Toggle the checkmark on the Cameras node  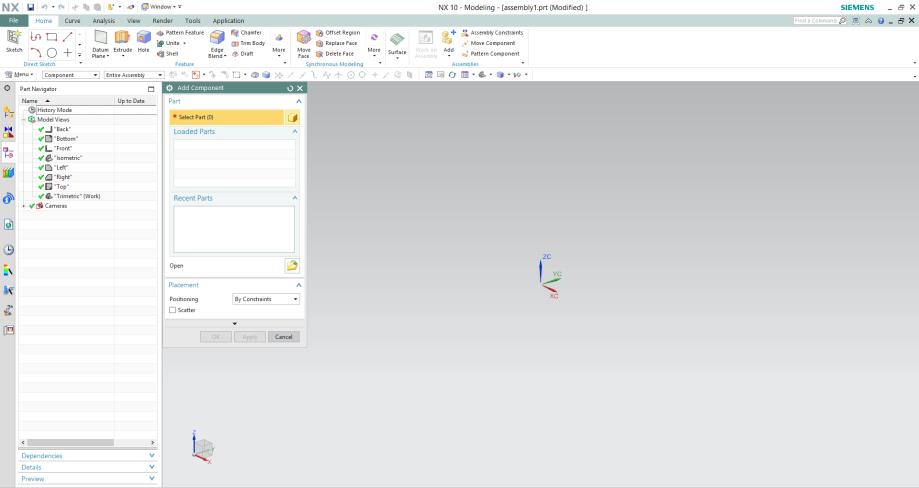click(32, 206)
